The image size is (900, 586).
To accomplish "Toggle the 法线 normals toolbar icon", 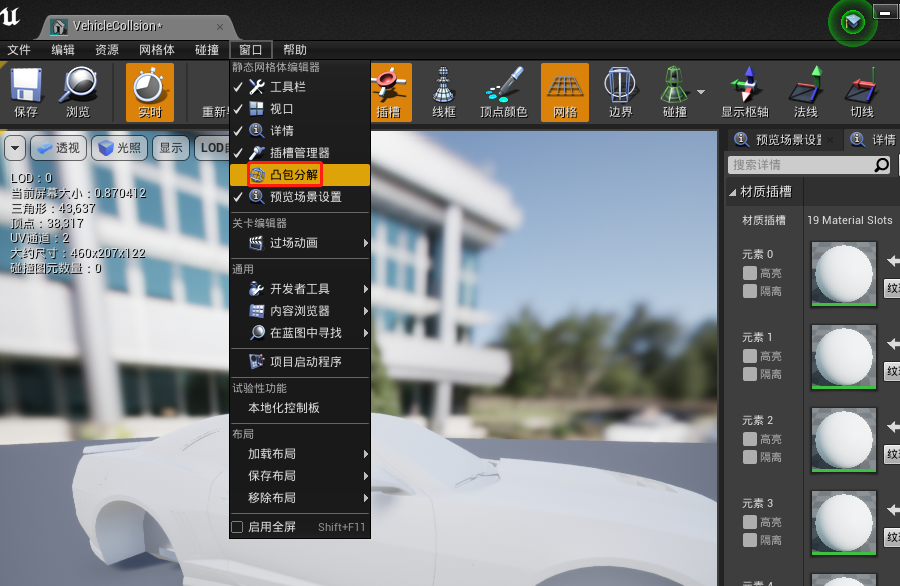I will coord(805,92).
